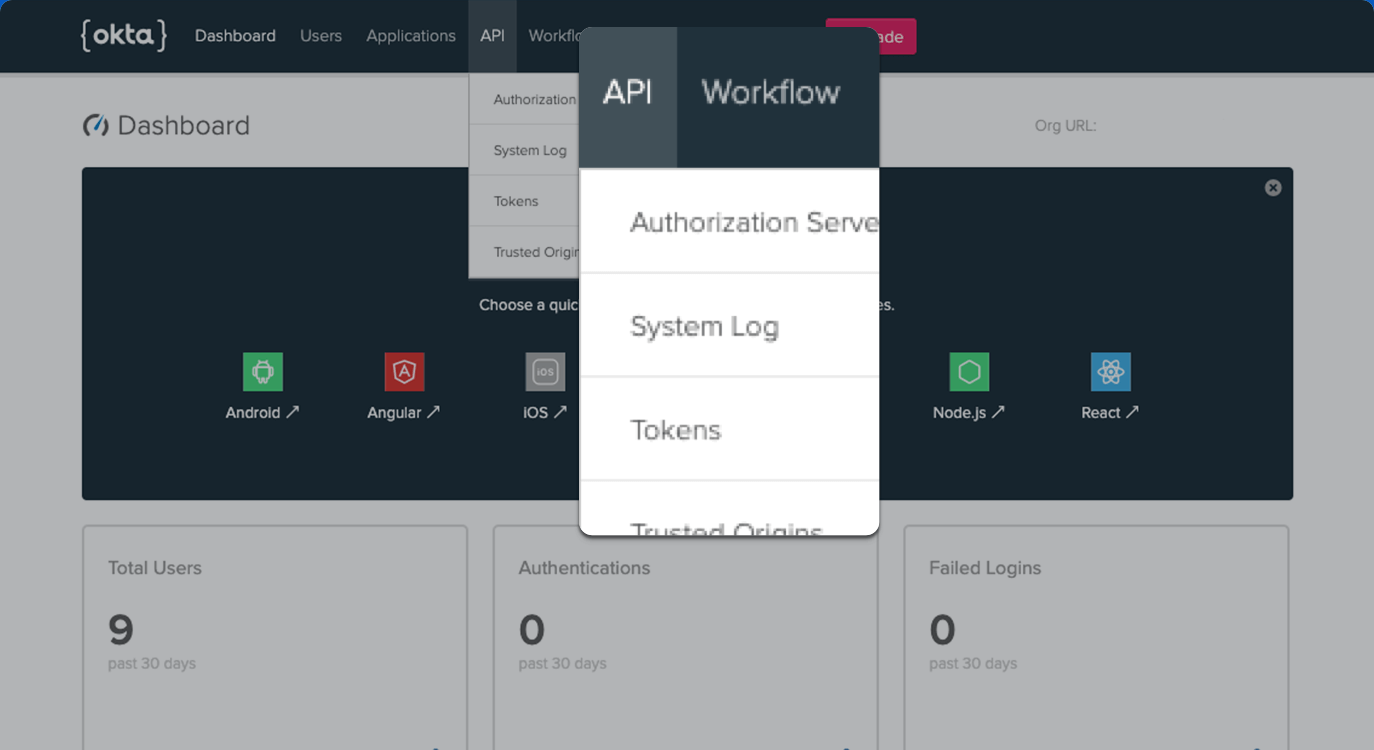This screenshot has width=1374, height=750.
Task: Click the Total Users card heading
Action: 155,568
